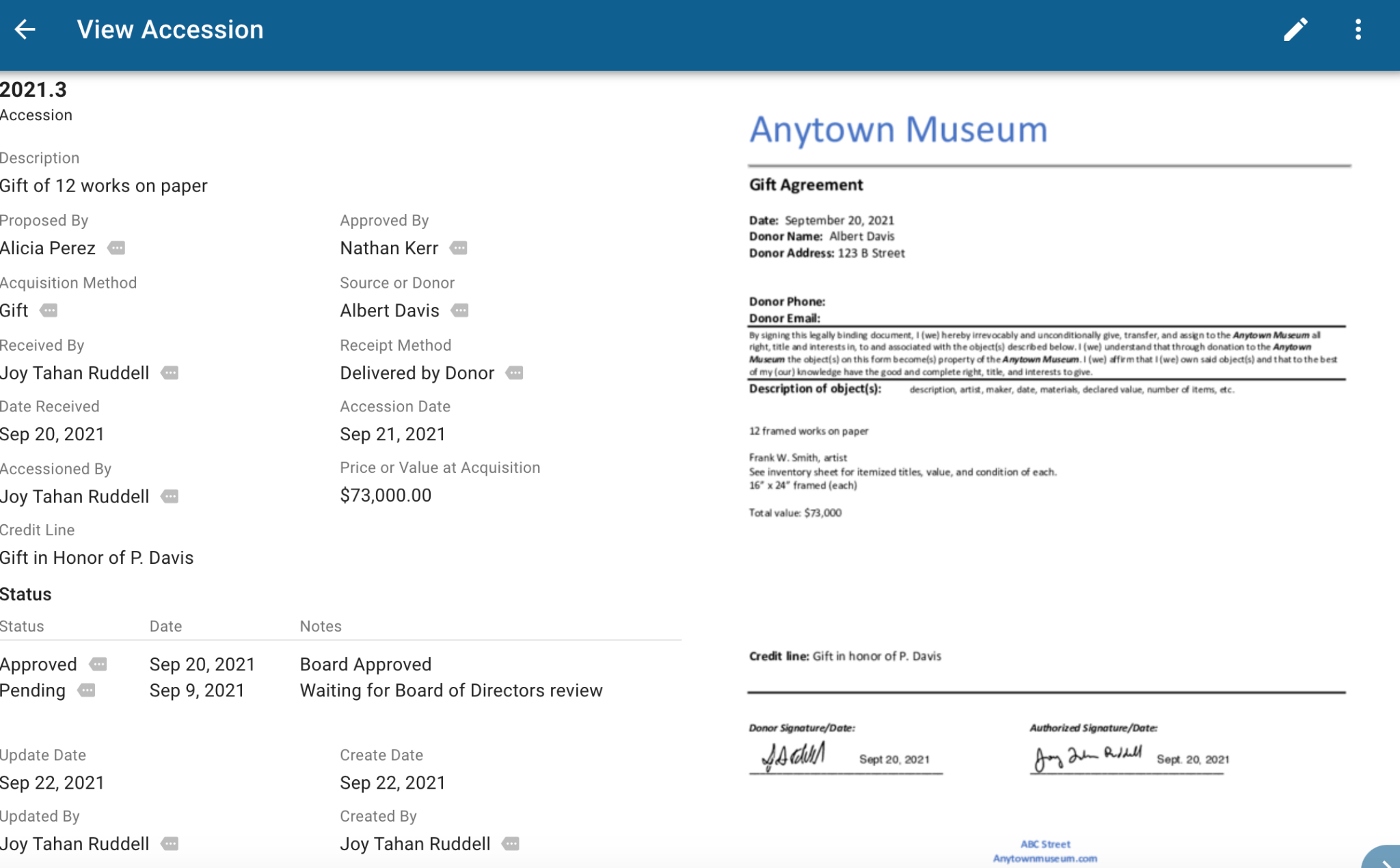Click the tag chip beside Nathan Kerr
This screenshot has height=868, width=1400.
point(459,248)
